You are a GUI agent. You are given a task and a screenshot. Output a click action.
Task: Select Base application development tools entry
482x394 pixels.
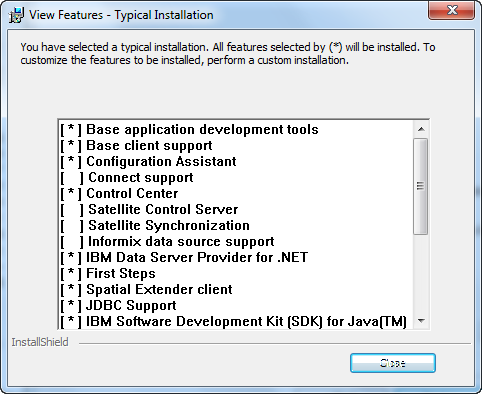coord(189,130)
